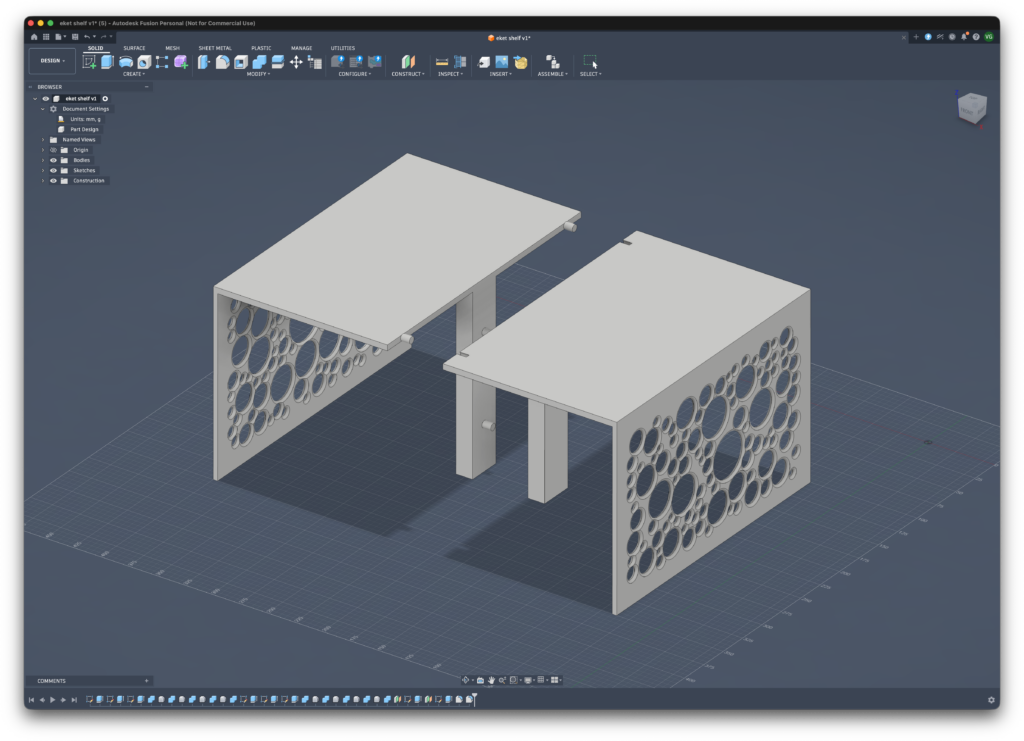The width and height of the screenshot is (1024, 741).
Task: Switch to the Manage tab
Action: (x=302, y=48)
